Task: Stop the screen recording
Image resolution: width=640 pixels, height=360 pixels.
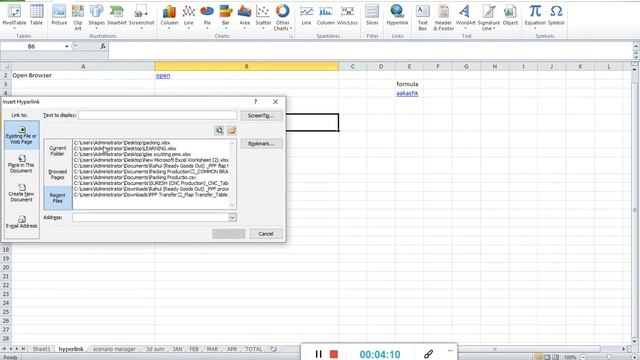Action: point(334,354)
